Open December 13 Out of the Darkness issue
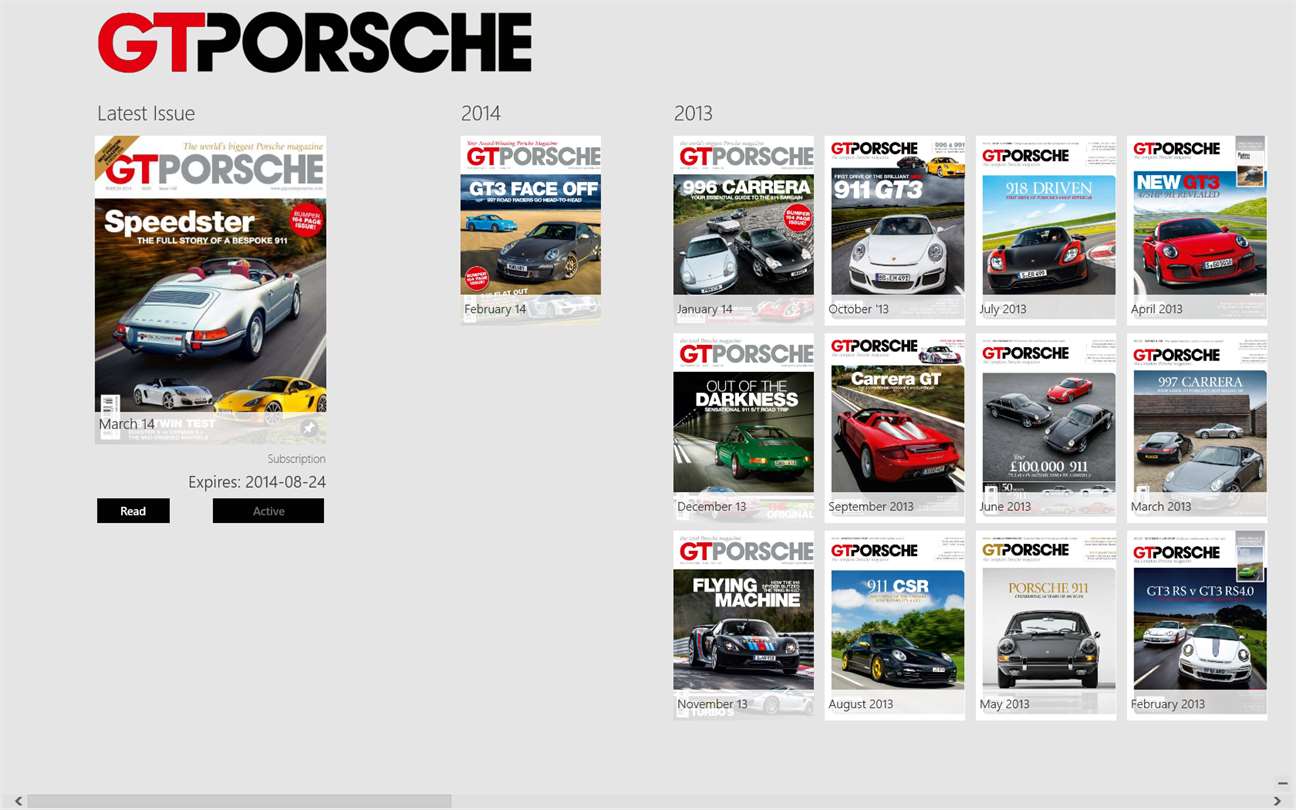 pos(743,427)
